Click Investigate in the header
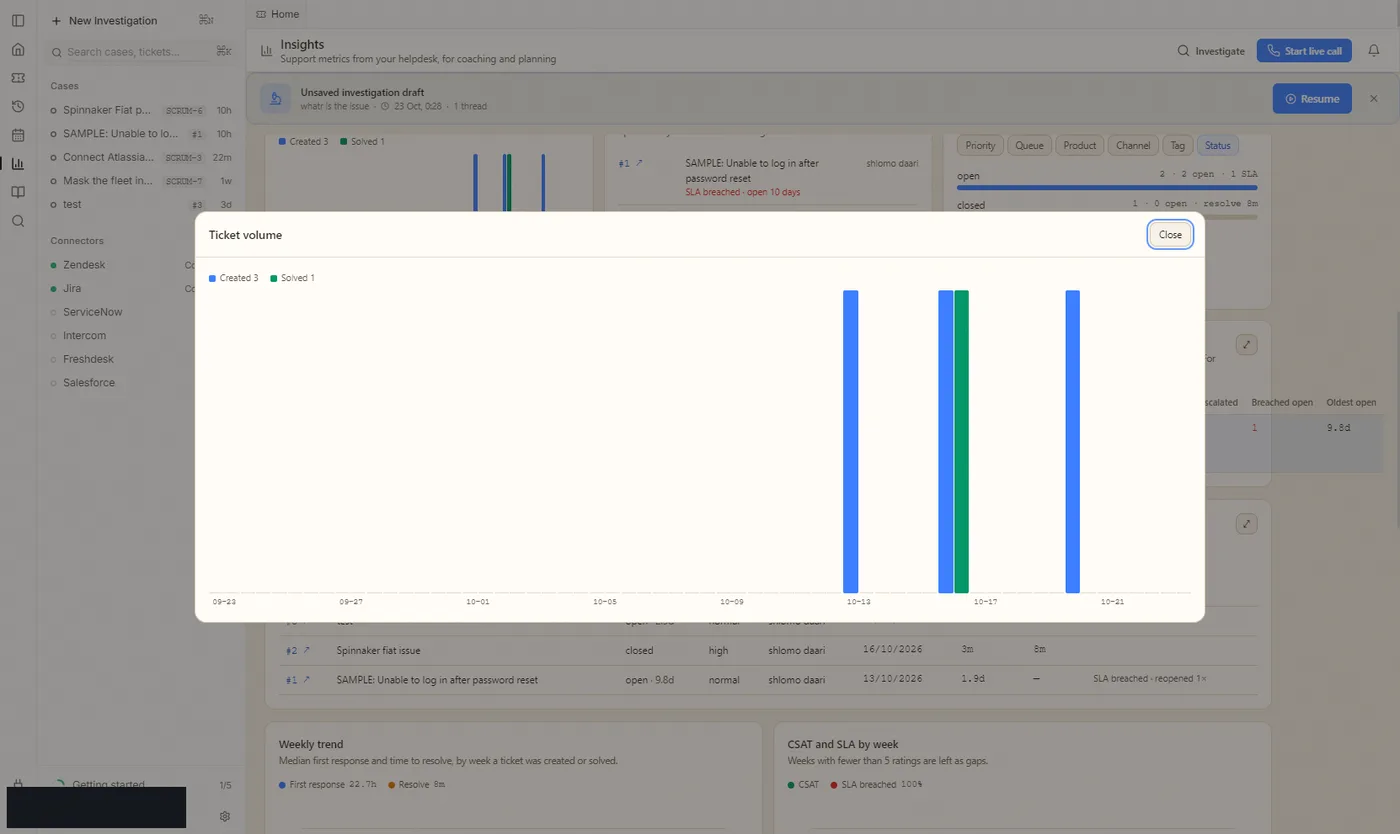 [x=1210, y=51]
